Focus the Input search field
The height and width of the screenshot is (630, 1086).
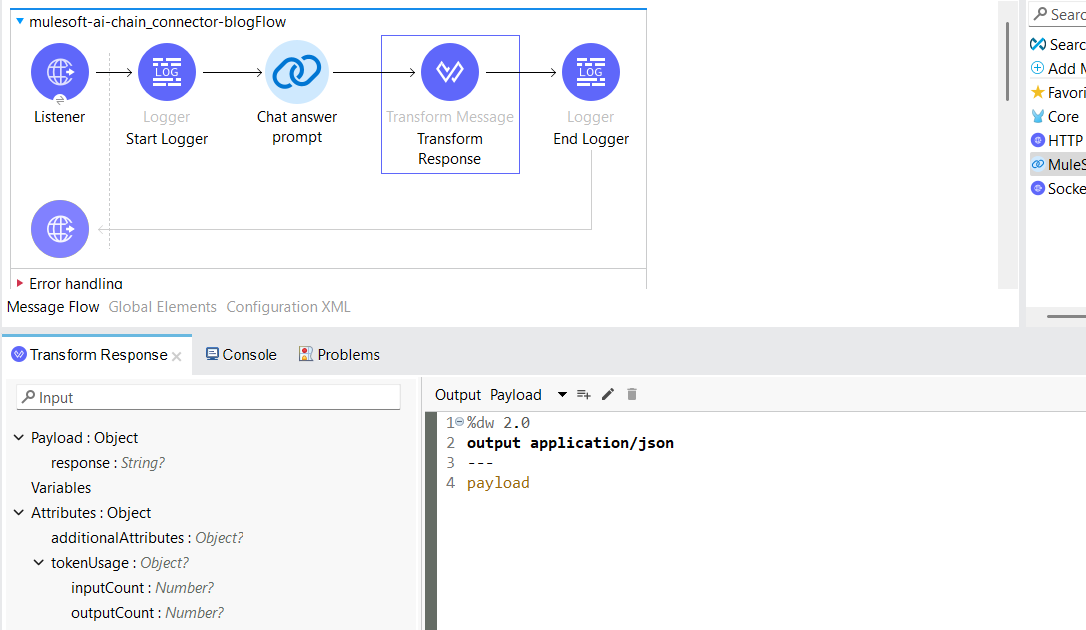[208, 397]
